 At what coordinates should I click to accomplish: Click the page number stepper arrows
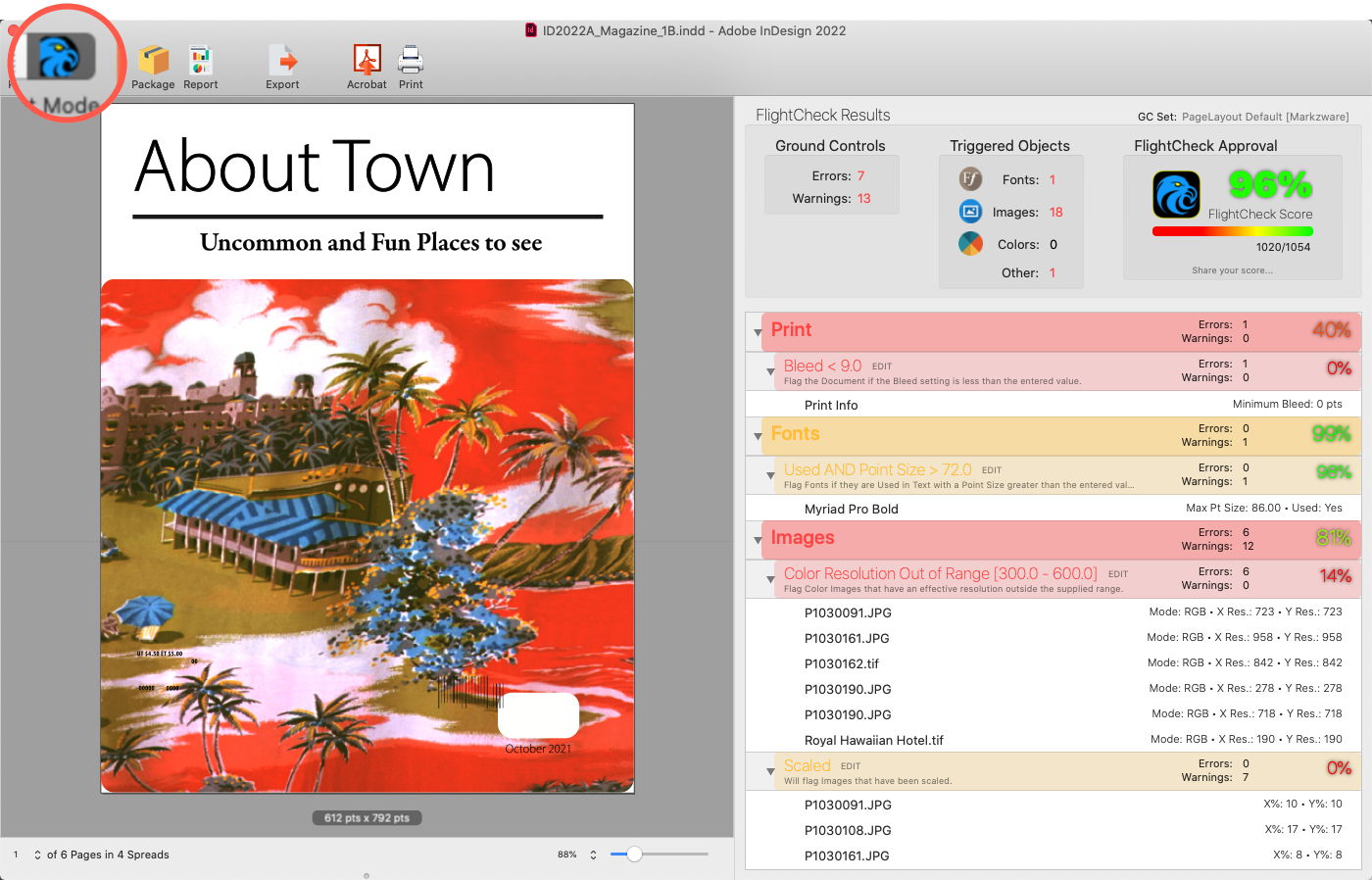pos(37,855)
